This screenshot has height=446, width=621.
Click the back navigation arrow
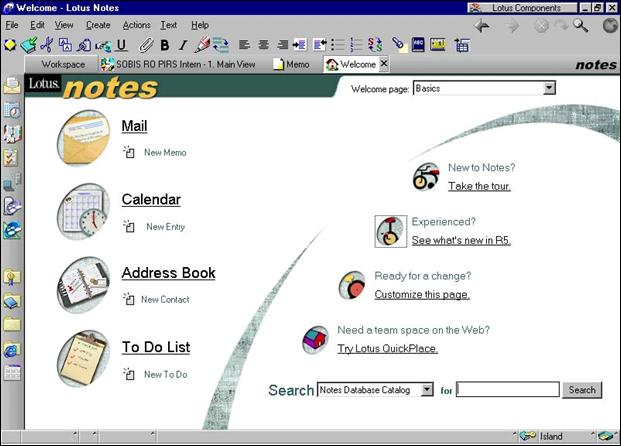[x=482, y=26]
